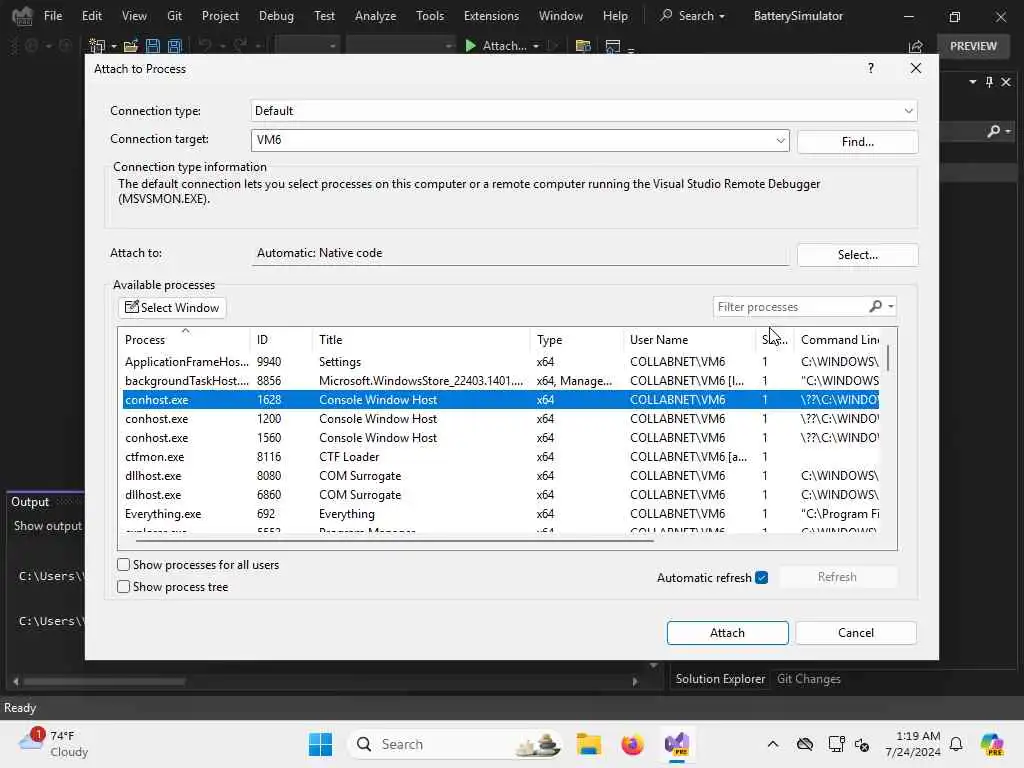Click Visual Studio Preview taskbar icon
1024x768 pixels.
tap(677, 744)
